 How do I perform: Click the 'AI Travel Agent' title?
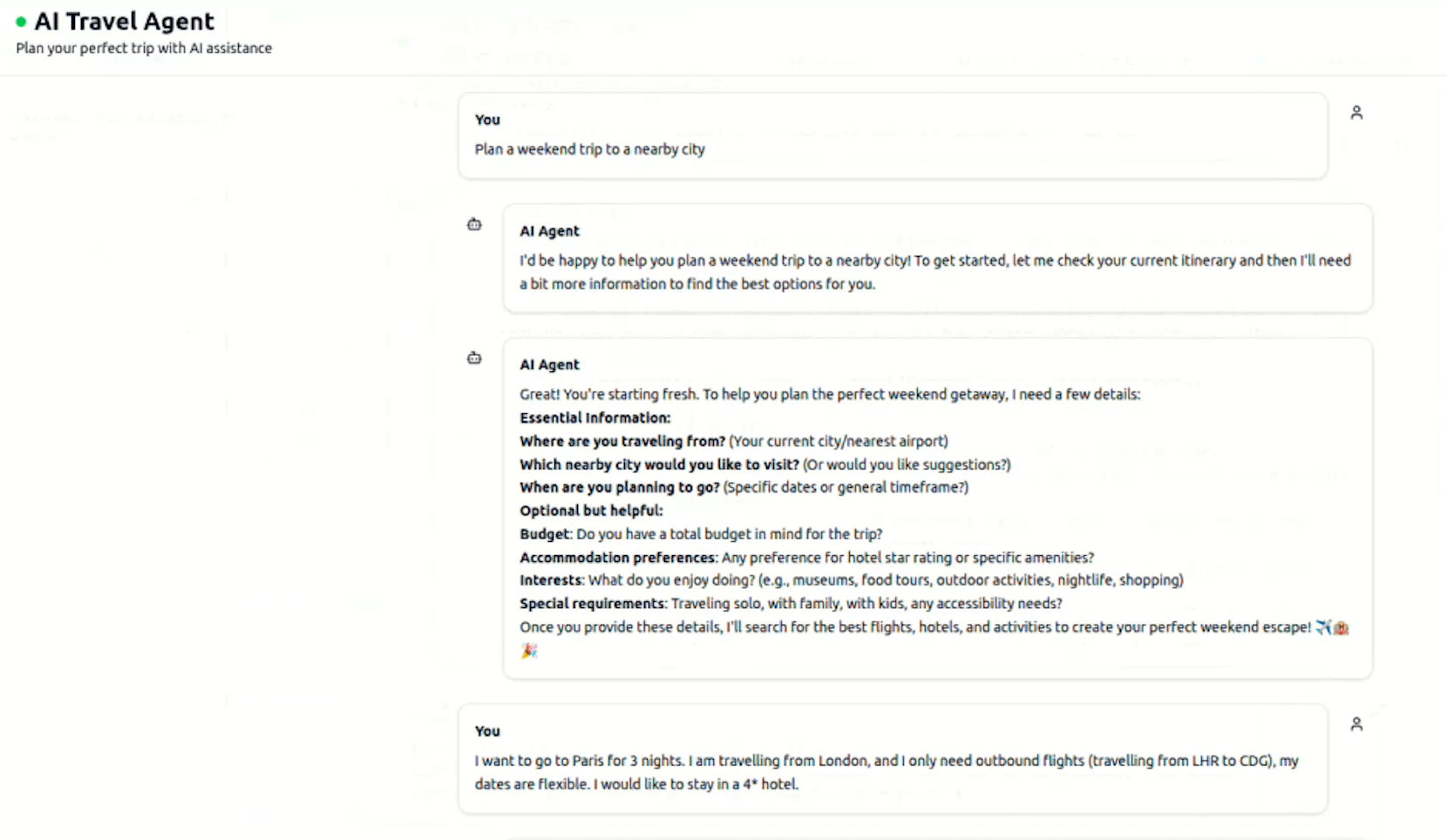[x=124, y=22]
